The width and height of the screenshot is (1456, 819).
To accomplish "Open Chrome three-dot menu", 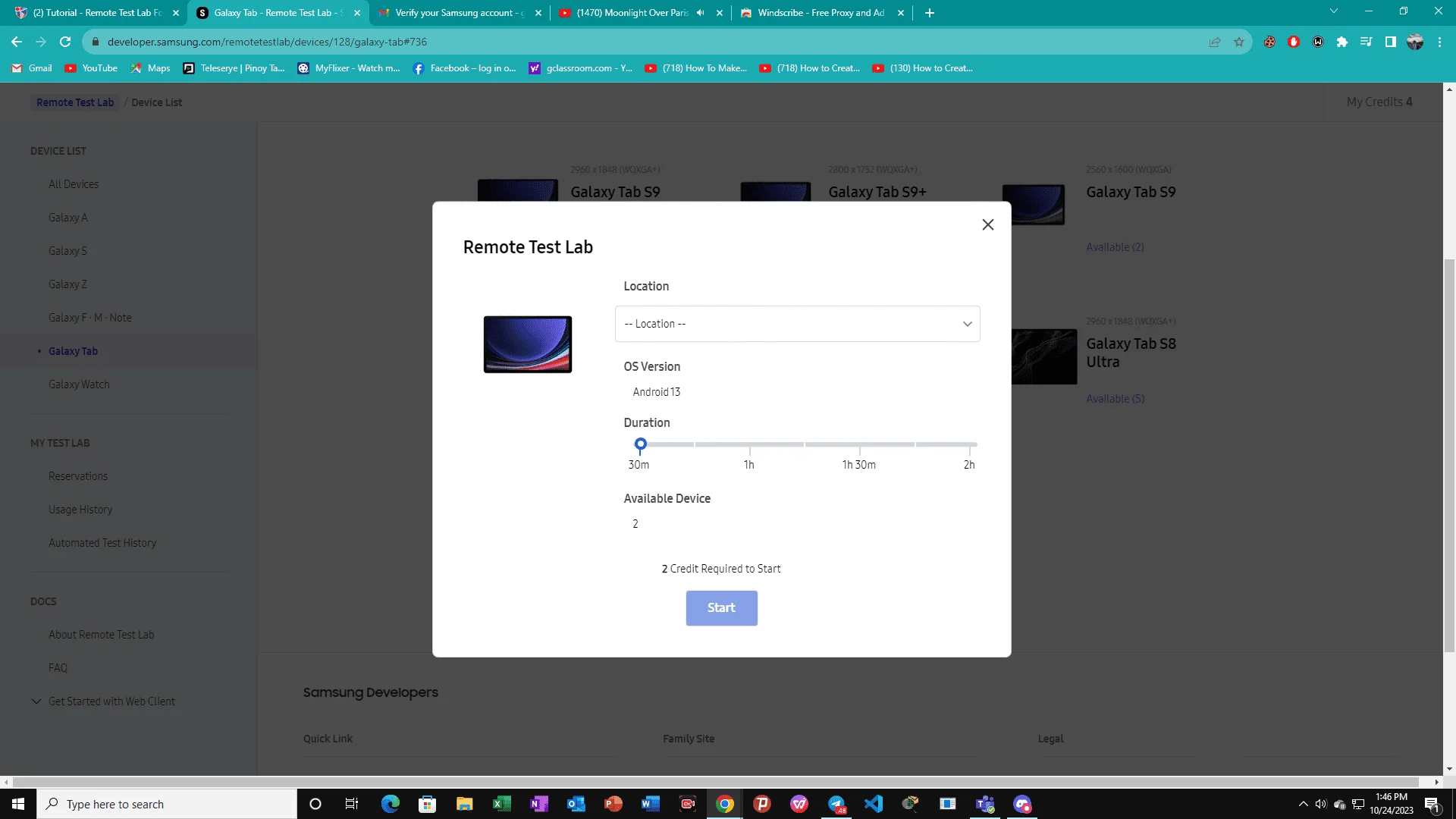I will [1439, 42].
